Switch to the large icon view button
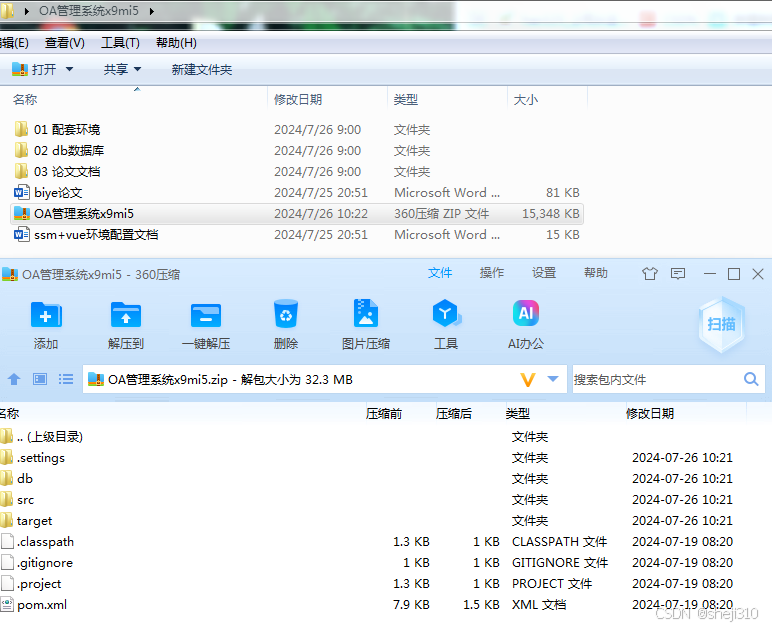The height and width of the screenshot is (627, 772). [x=40, y=379]
